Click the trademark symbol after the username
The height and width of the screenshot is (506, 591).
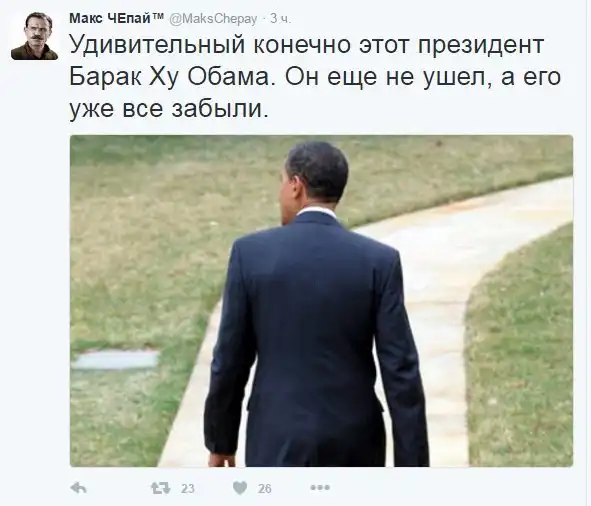point(158,16)
